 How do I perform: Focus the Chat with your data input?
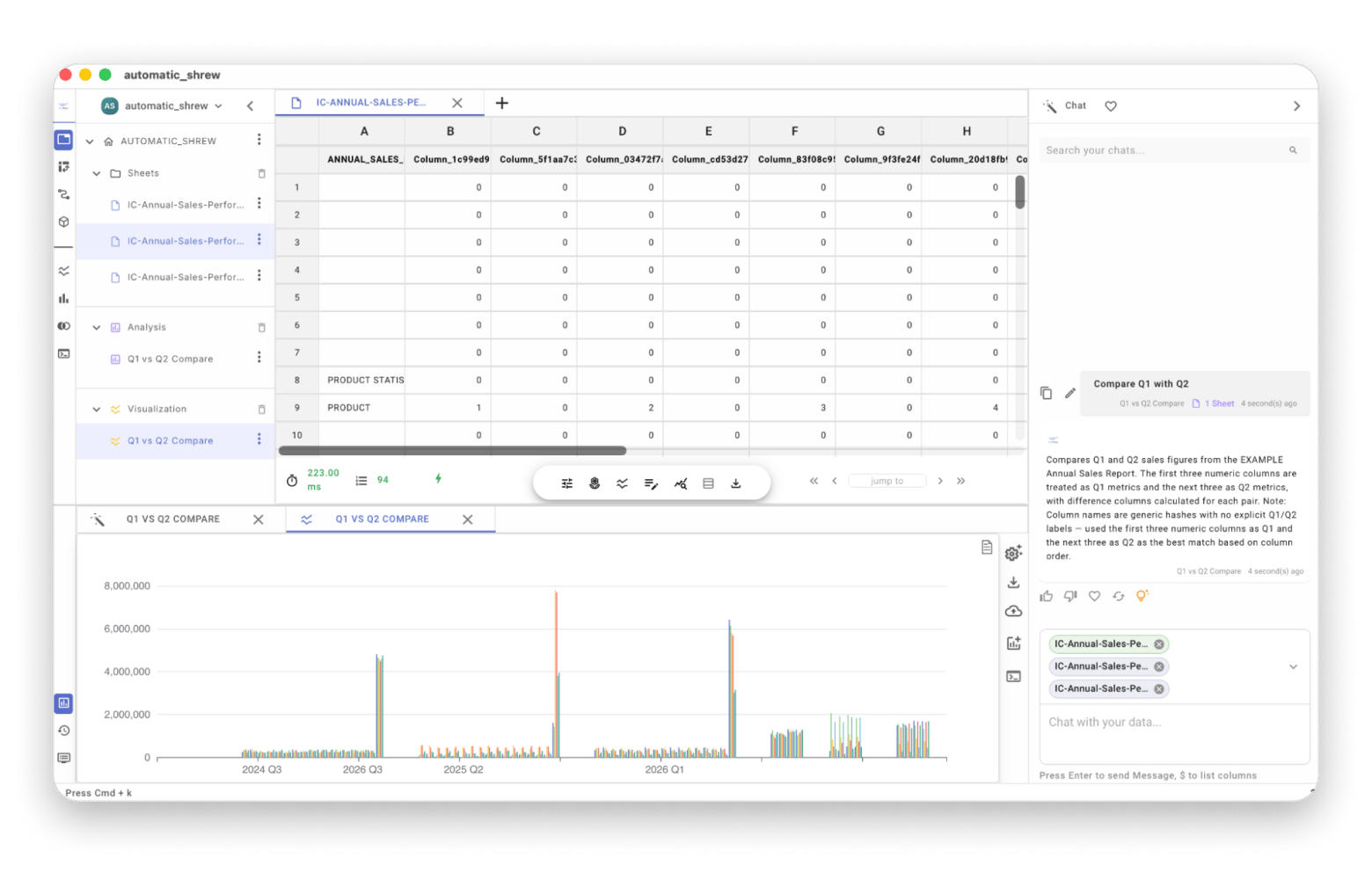click(x=1174, y=733)
